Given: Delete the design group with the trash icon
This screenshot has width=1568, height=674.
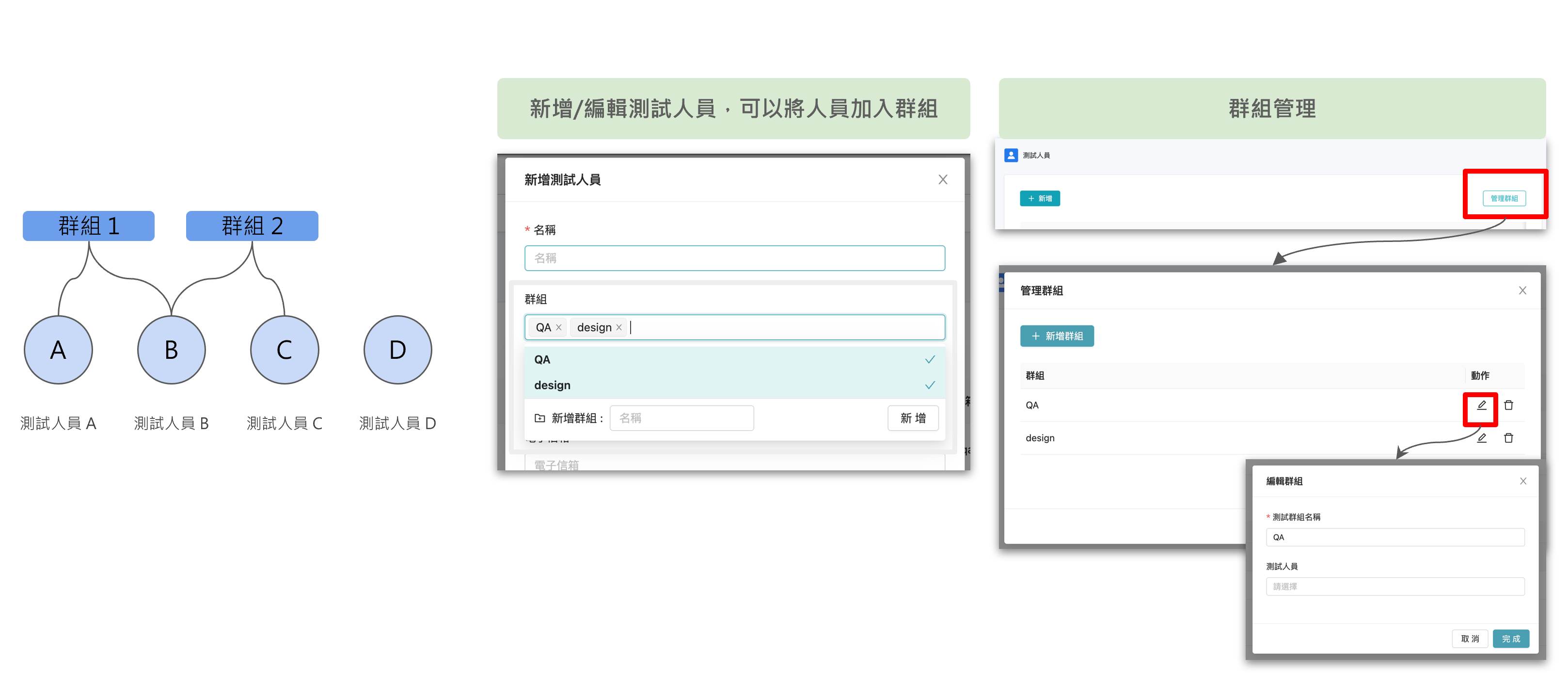Looking at the screenshot, I should pos(1509,437).
